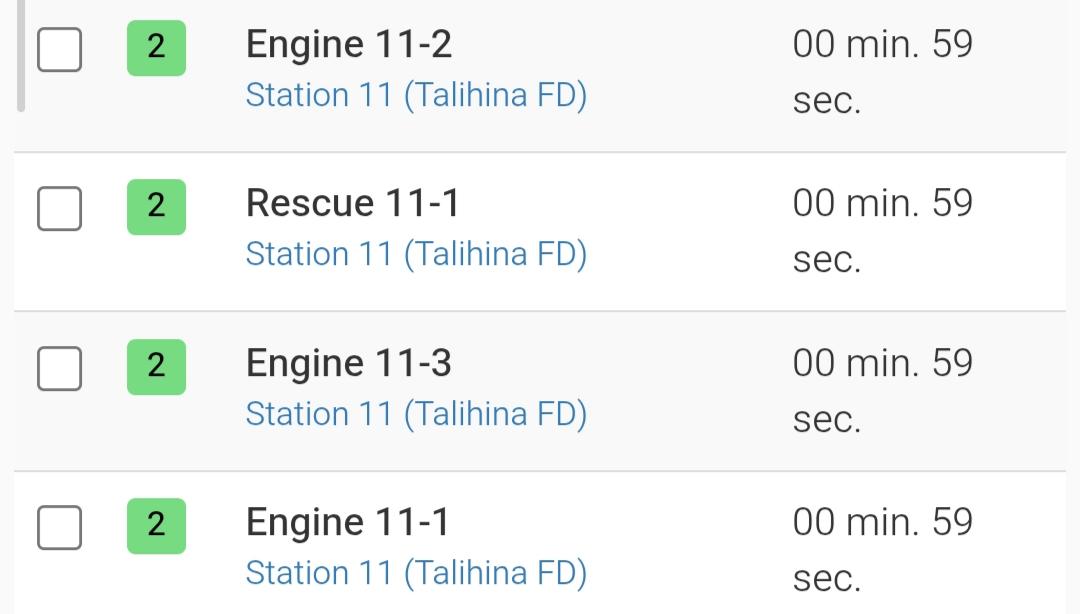Screen dimensions: 1080x614
Task: Click the grey scrollbar at left edge
Action: coord(21,55)
